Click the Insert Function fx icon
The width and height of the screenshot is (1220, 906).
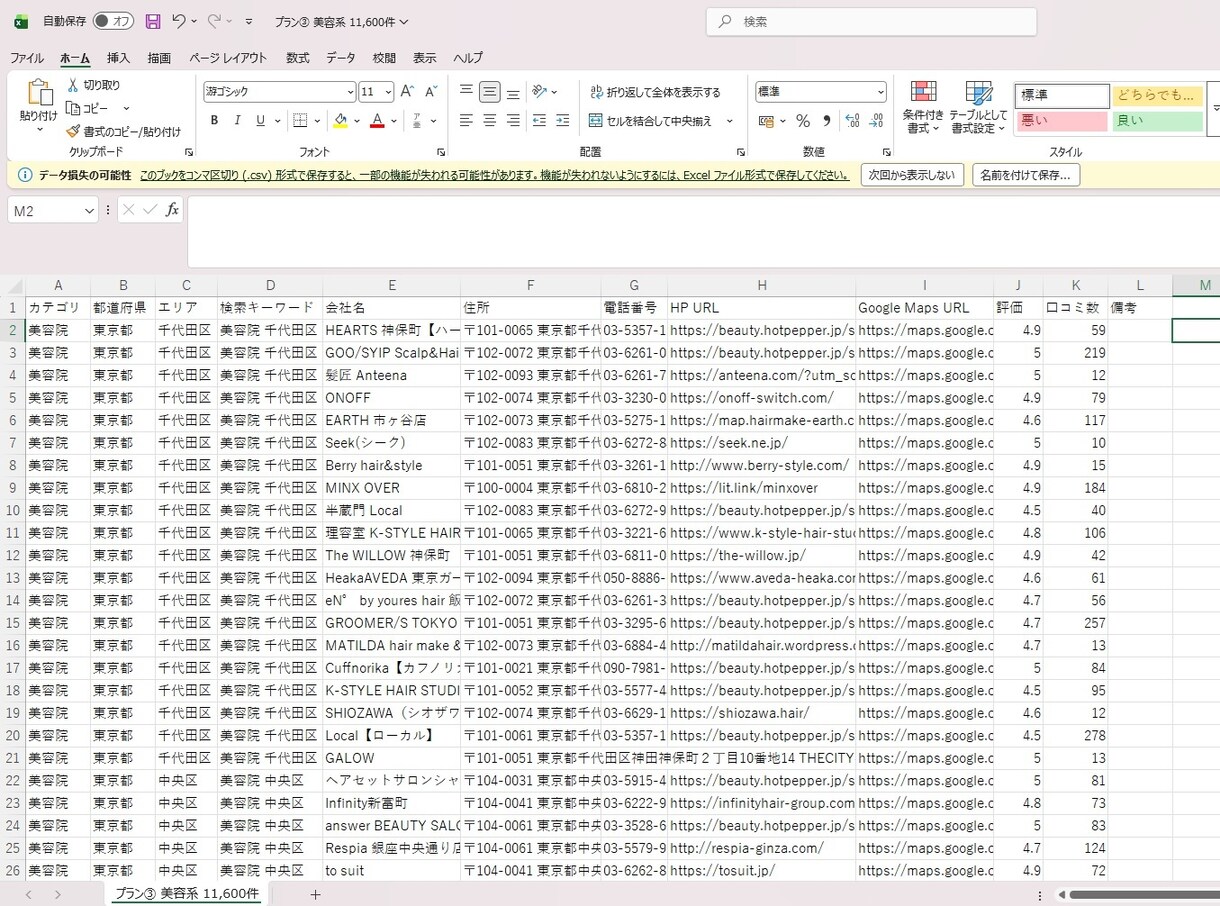[x=172, y=209]
